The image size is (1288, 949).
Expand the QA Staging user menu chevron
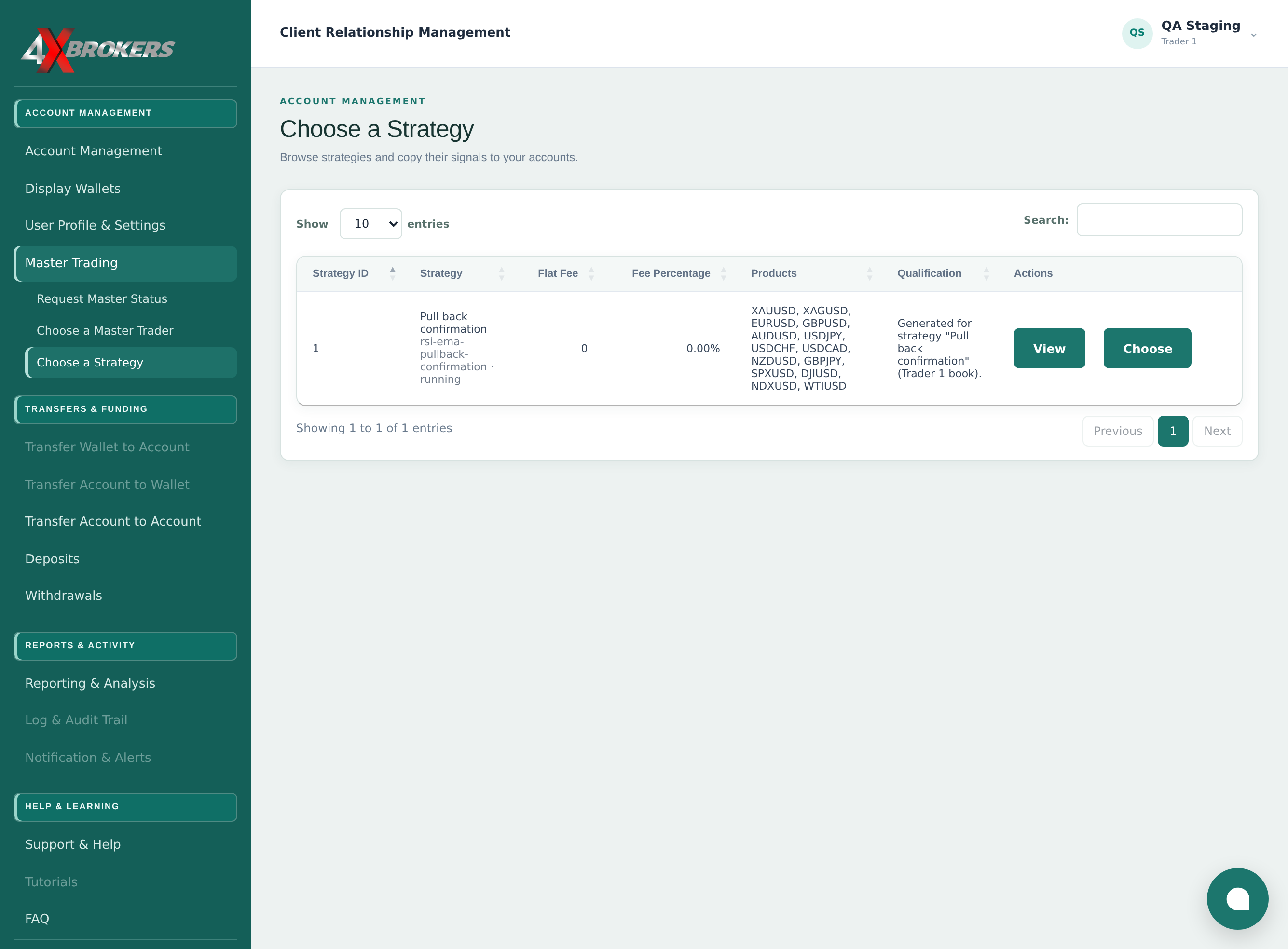click(1253, 35)
